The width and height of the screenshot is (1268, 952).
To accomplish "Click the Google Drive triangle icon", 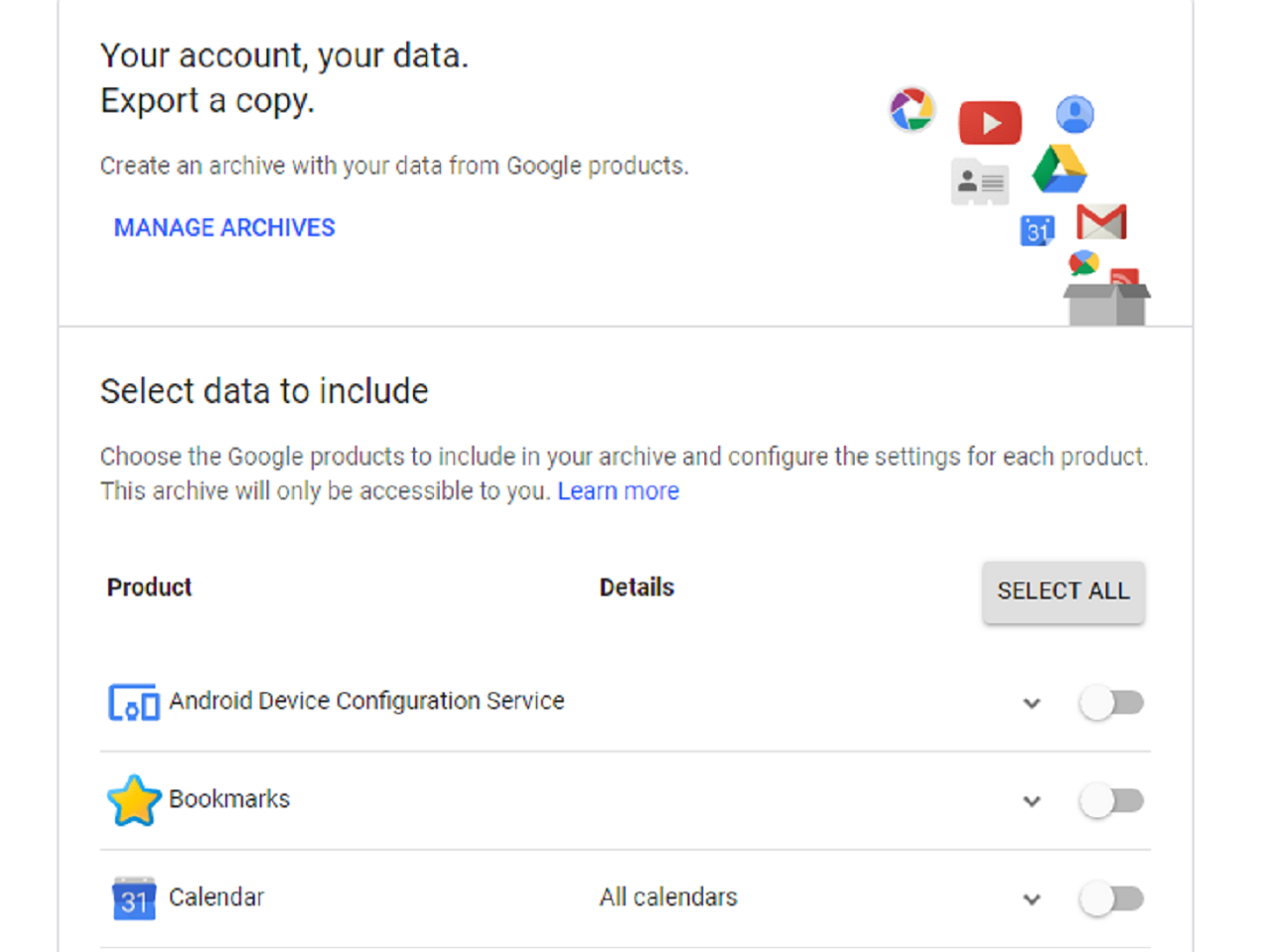I will pyautogui.click(x=1059, y=169).
